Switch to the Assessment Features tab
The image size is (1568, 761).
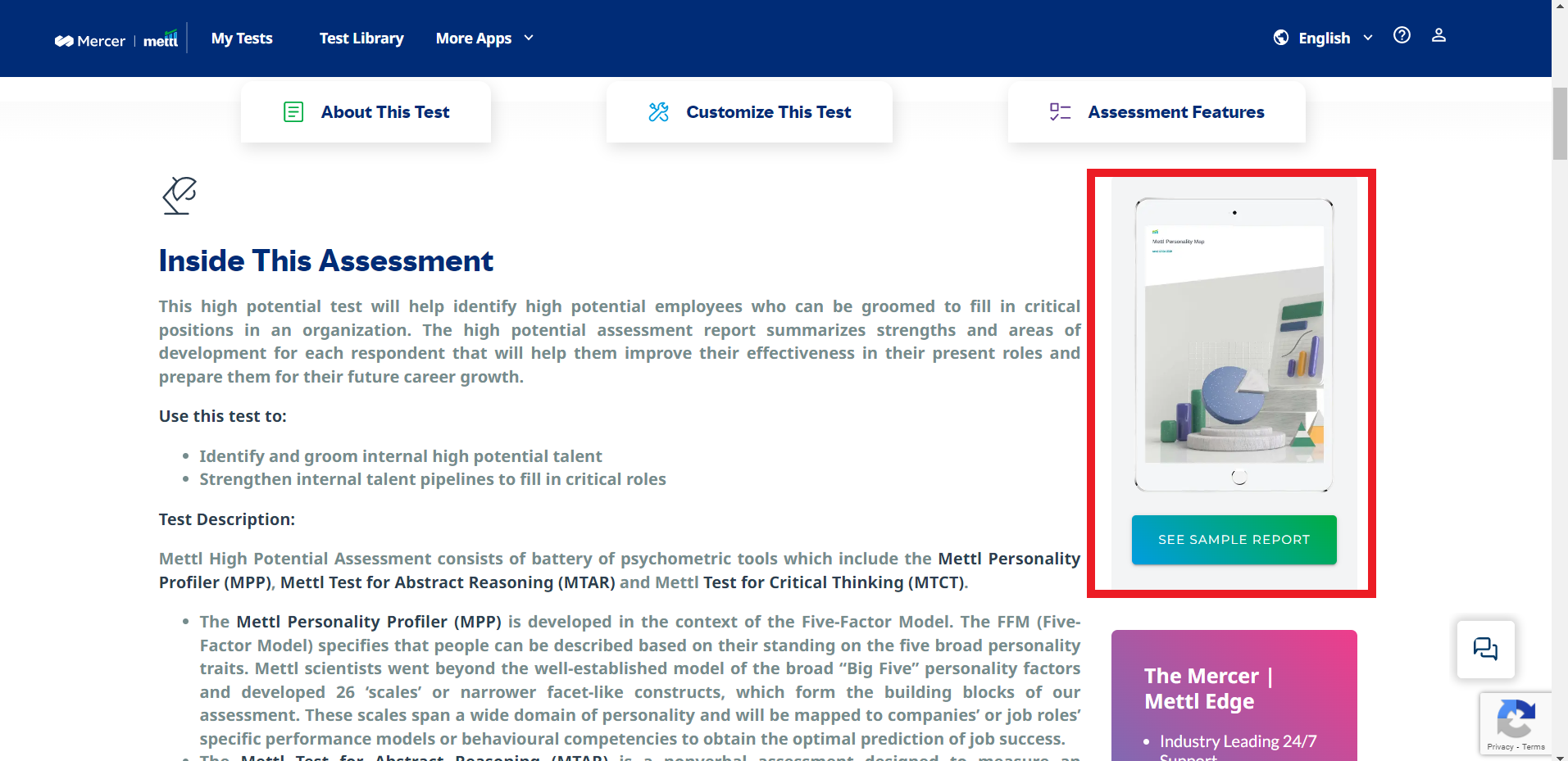[1157, 111]
